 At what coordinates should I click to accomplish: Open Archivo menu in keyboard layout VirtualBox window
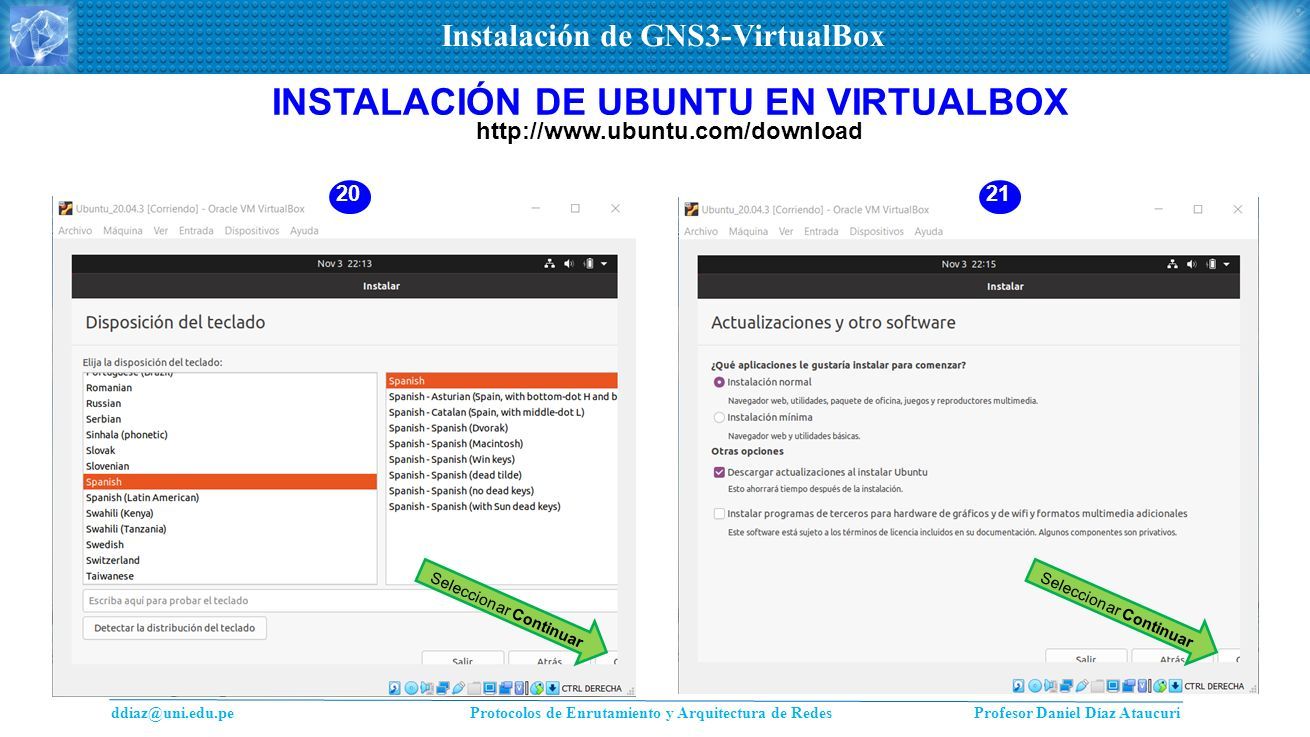75,231
